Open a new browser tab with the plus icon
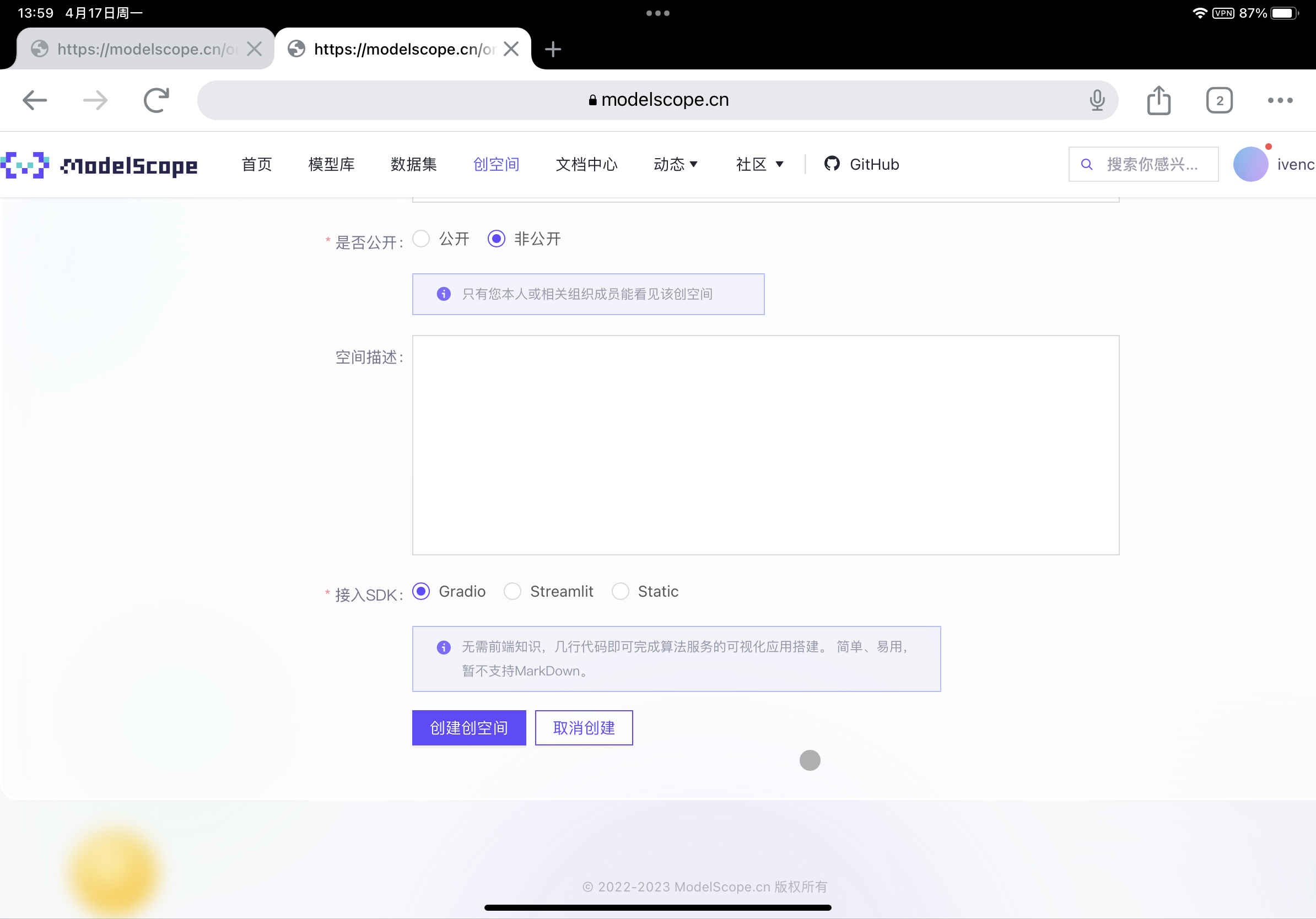The width and height of the screenshot is (1316, 919). (x=553, y=49)
